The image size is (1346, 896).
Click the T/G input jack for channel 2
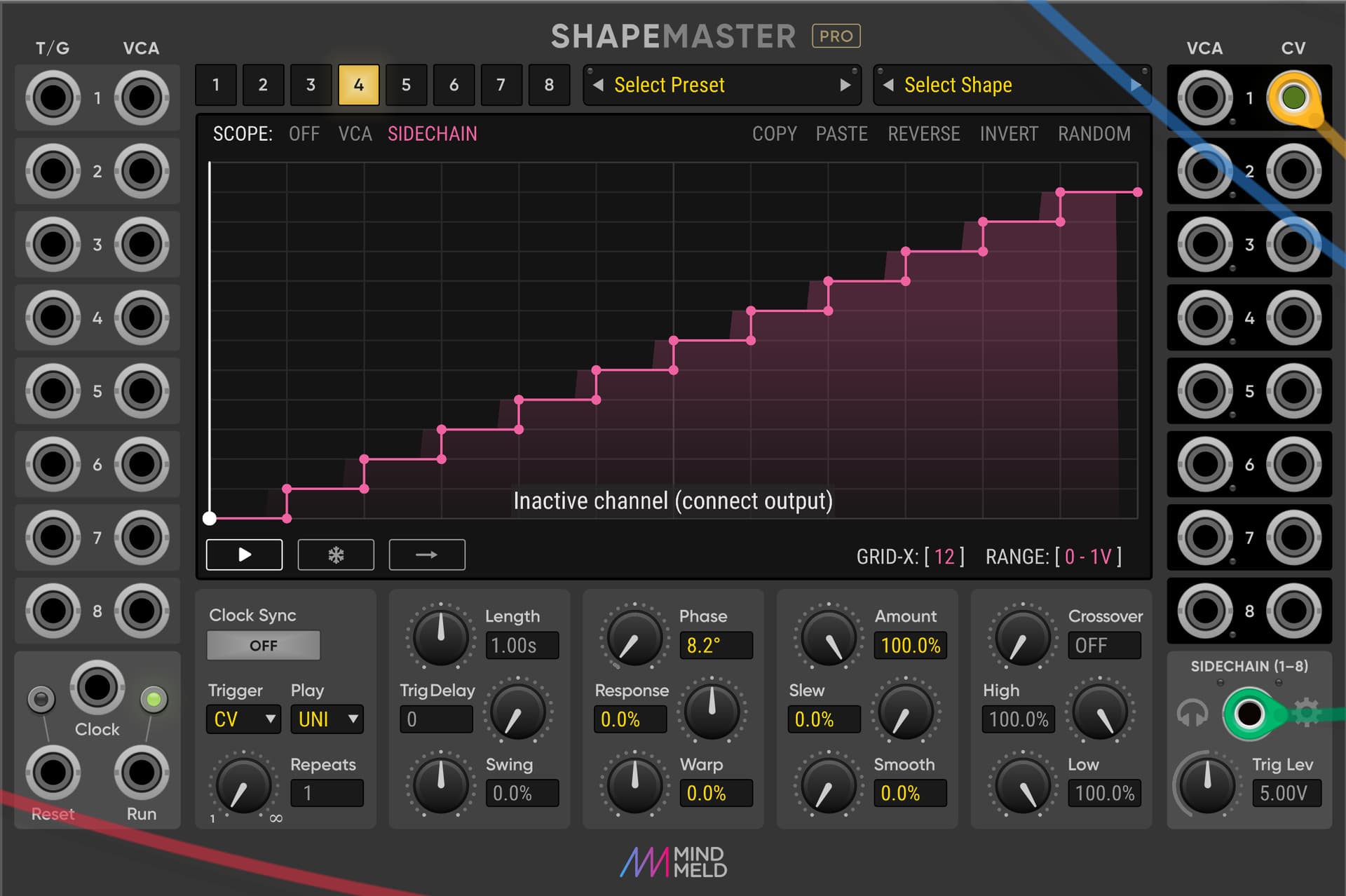pos(53,171)
